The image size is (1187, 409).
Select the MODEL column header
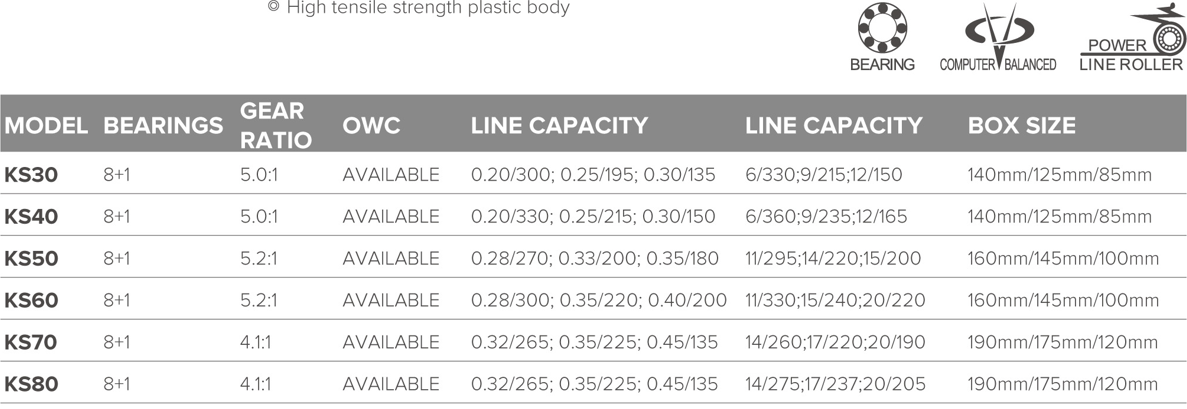[x=46, y=126]
